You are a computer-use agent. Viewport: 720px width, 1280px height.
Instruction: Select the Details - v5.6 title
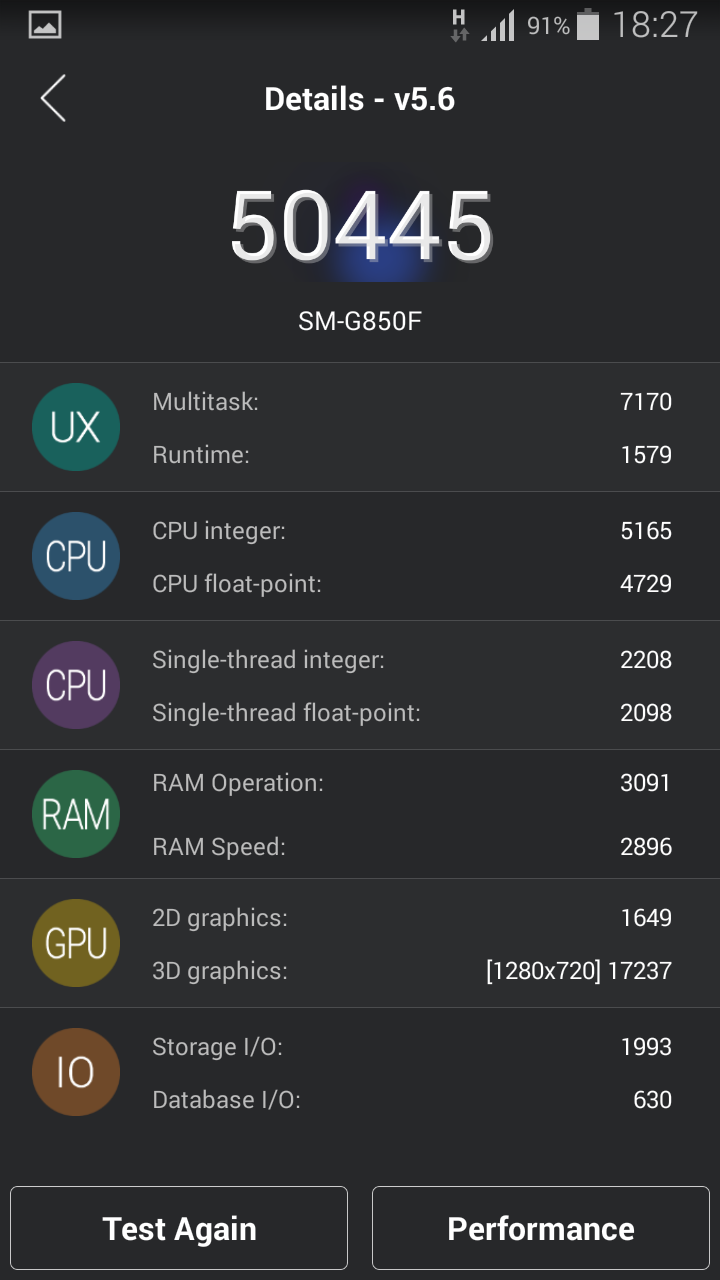(x=360, y=99)
